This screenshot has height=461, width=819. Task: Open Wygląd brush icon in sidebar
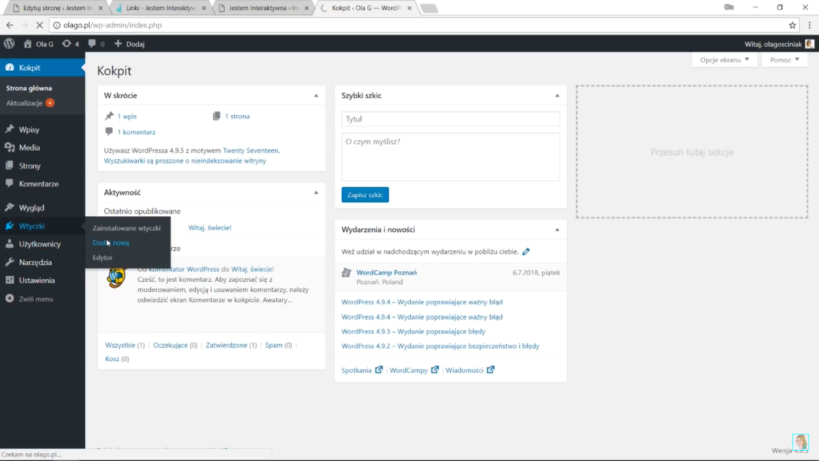[x=9, y=207]
